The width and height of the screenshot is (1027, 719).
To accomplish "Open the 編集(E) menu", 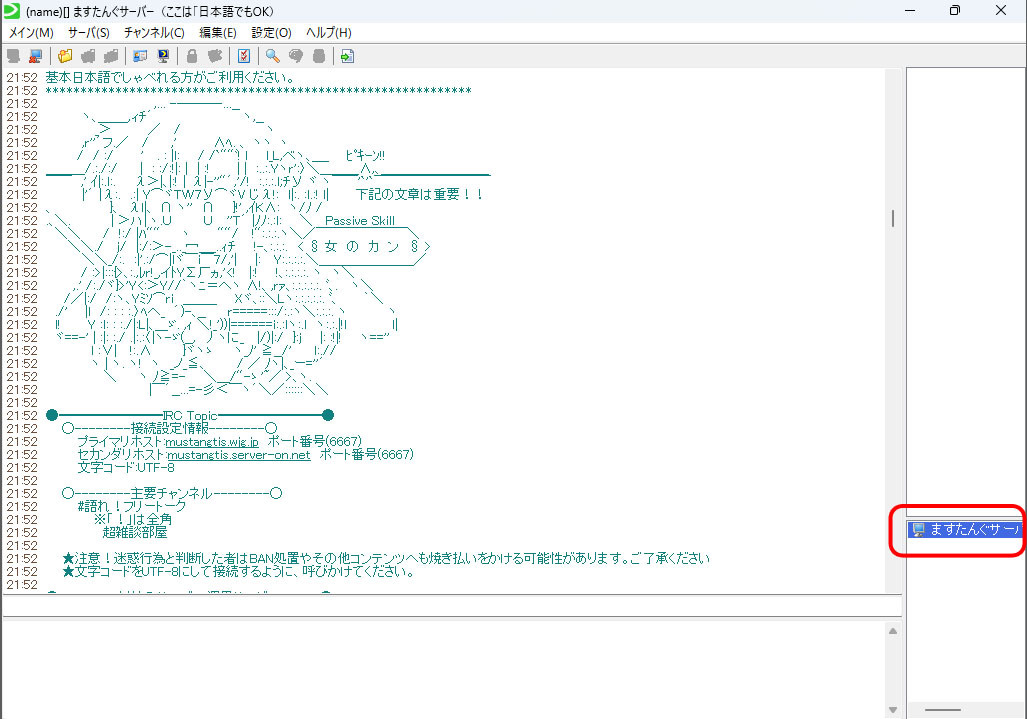I will click(x=218, y=32).
